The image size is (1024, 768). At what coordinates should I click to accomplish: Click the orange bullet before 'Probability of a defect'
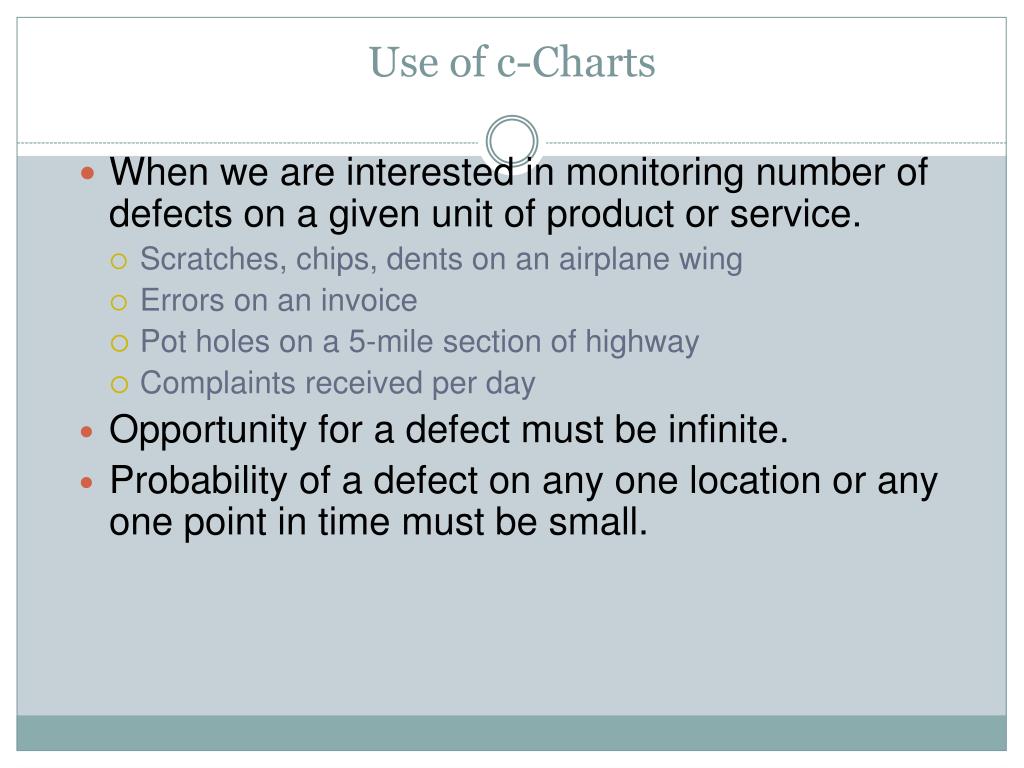pyautogui.click(x=88, y=483)
